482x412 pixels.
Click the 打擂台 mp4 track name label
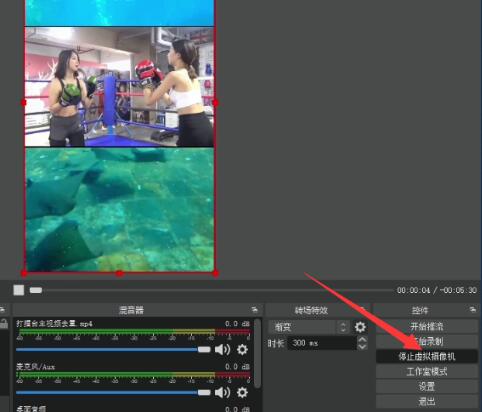(x=54, y=324)
